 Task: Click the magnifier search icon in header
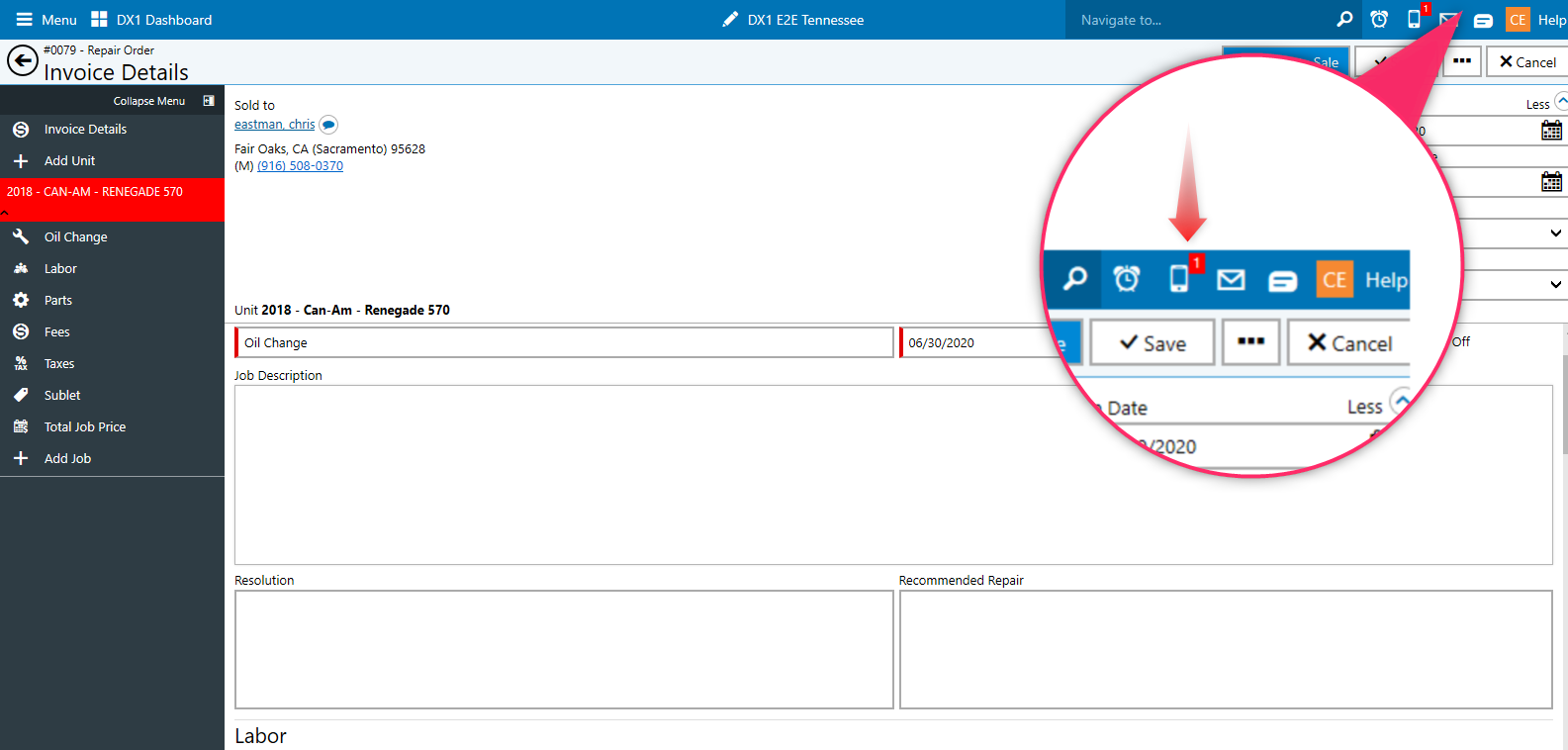click(x=1344, y=20)
